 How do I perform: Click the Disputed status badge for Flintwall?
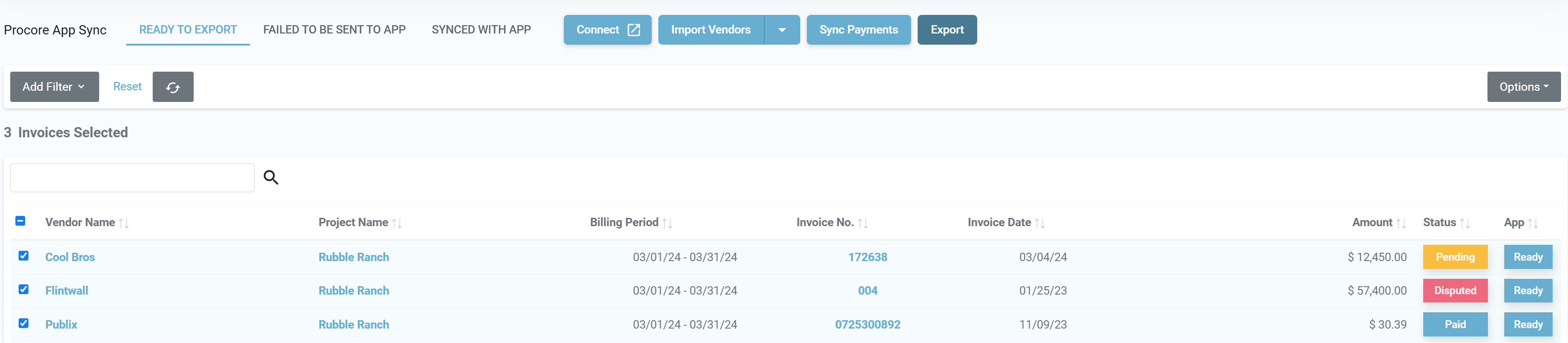[x=1455, y=291]
